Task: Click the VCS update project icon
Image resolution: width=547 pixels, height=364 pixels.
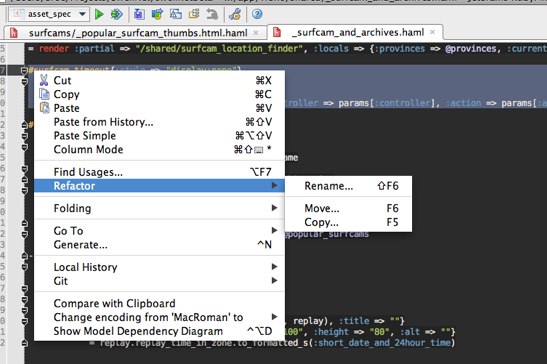Action: 139,14
